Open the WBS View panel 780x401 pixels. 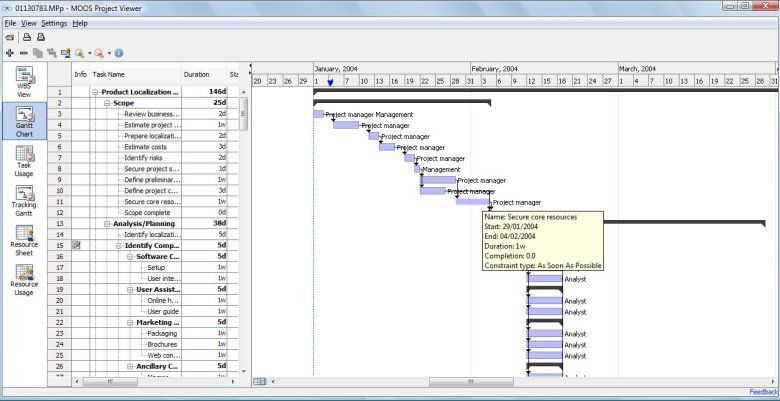coord(24,82)
